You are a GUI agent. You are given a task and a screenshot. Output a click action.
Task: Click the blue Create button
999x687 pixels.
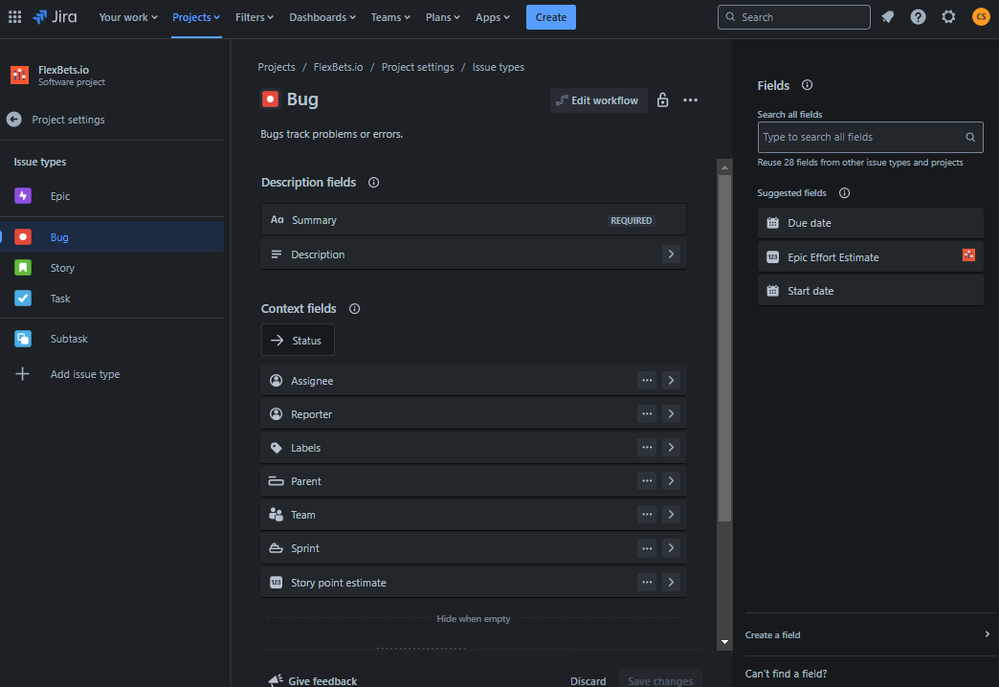pyautogui.click(x=550, y=17)
